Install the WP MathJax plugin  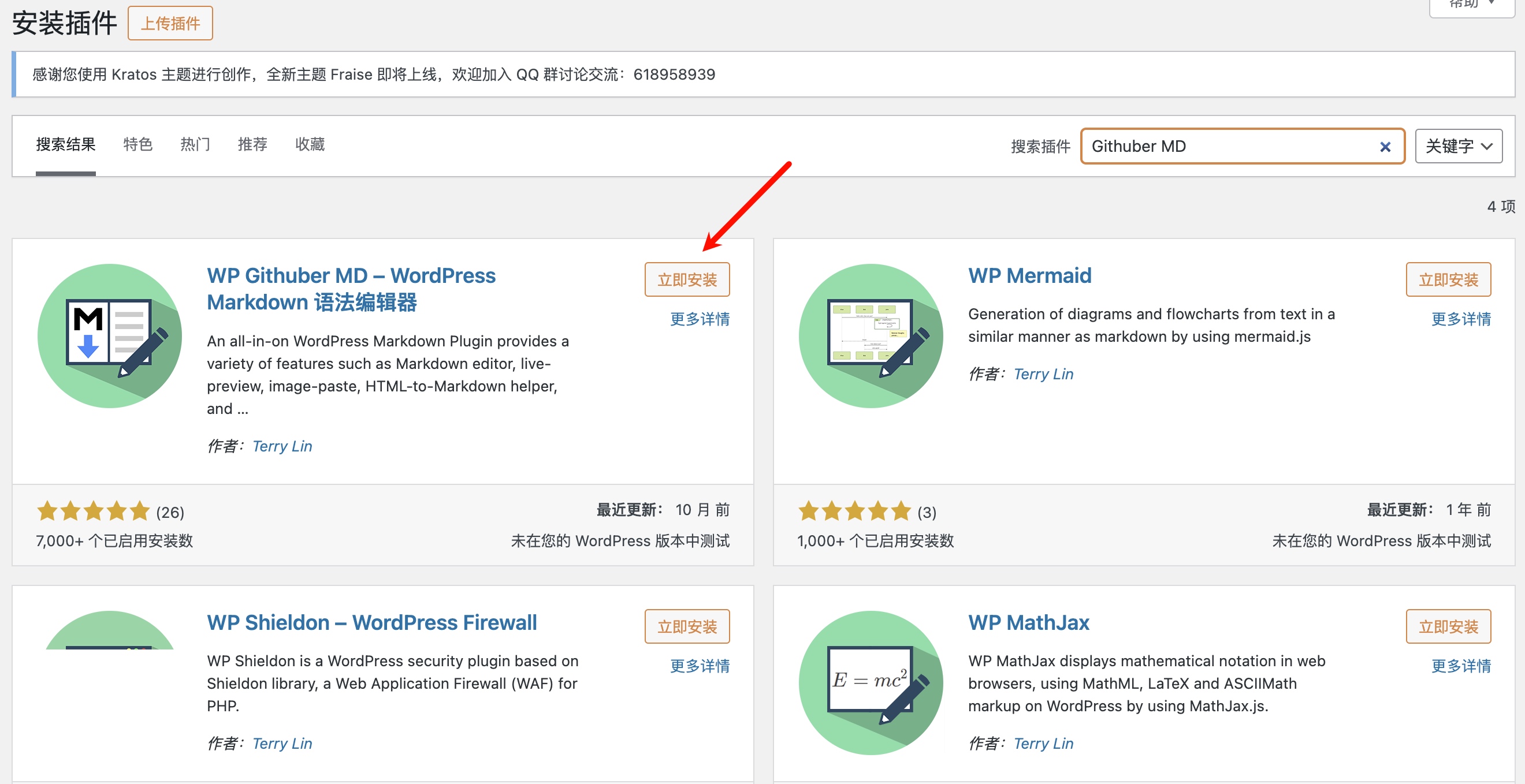click(1448, 626)
